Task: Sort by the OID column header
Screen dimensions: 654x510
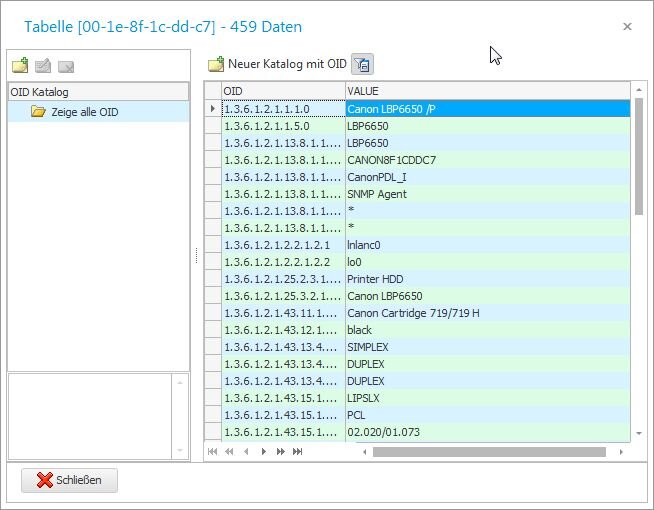Action: coord(283,91)
